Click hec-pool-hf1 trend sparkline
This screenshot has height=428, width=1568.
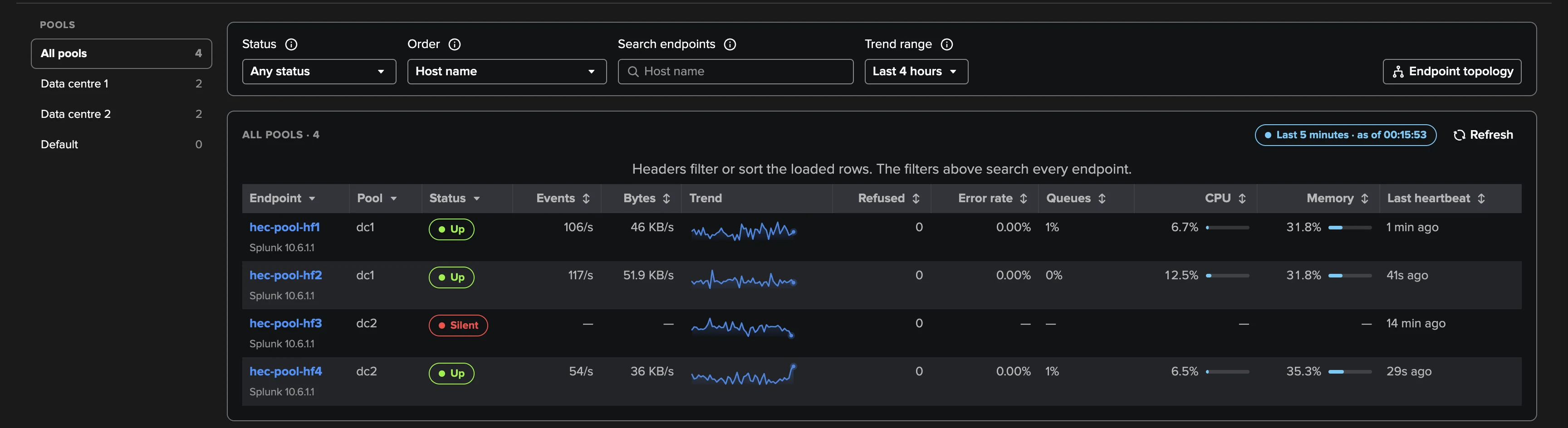click(x=743, y=231)
